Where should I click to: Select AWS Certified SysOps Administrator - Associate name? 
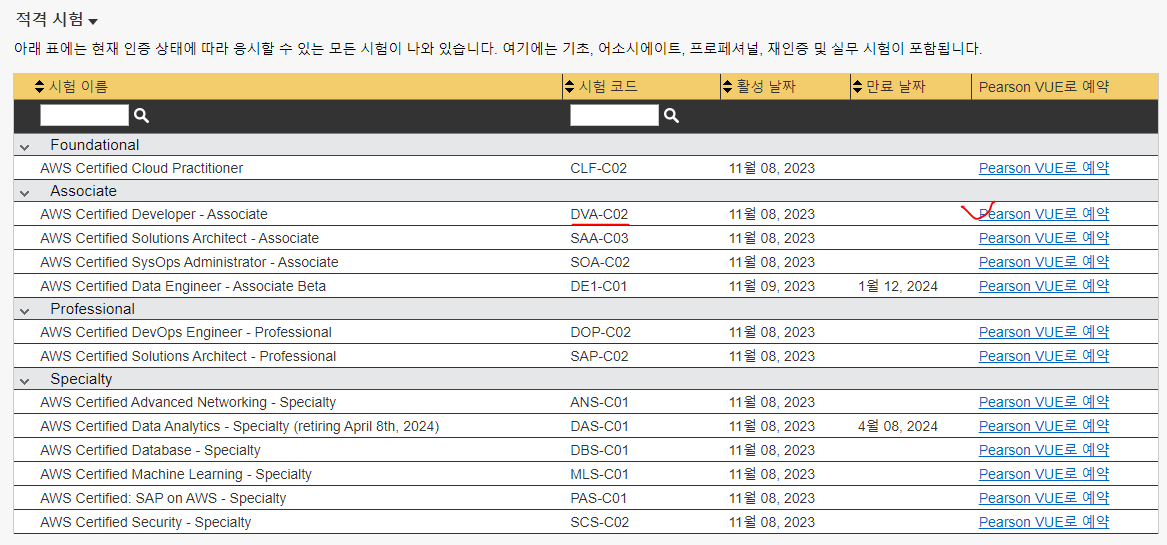coord(189,262)
